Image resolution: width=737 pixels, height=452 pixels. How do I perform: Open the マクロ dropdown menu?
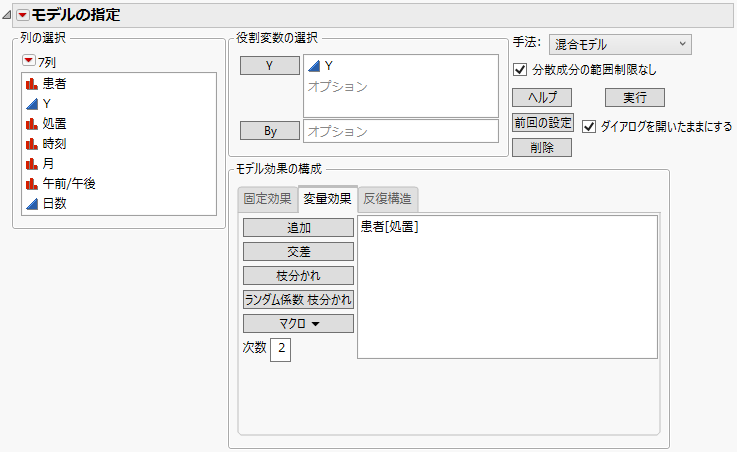click(x=298, y=324)
